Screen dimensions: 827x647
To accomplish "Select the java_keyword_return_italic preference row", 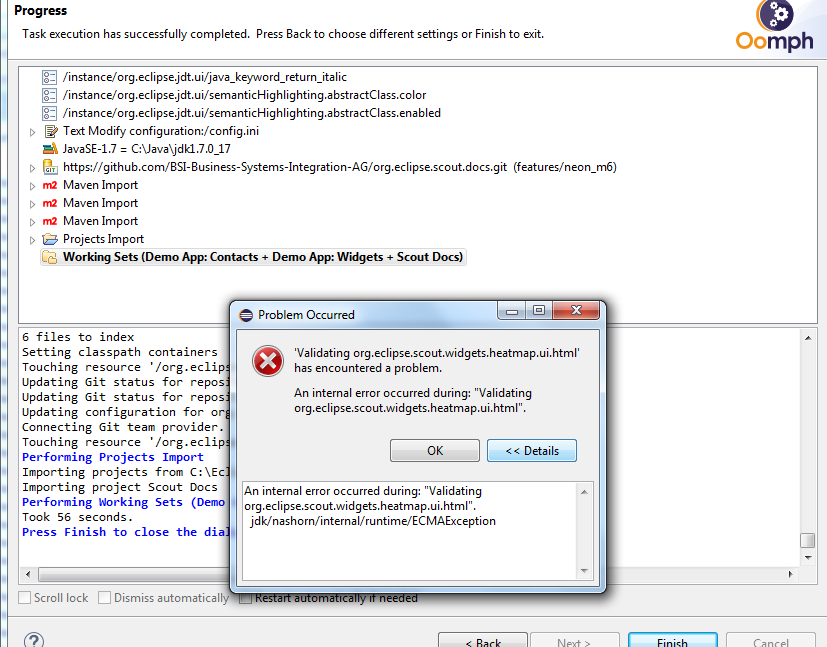I will [205, 78].
